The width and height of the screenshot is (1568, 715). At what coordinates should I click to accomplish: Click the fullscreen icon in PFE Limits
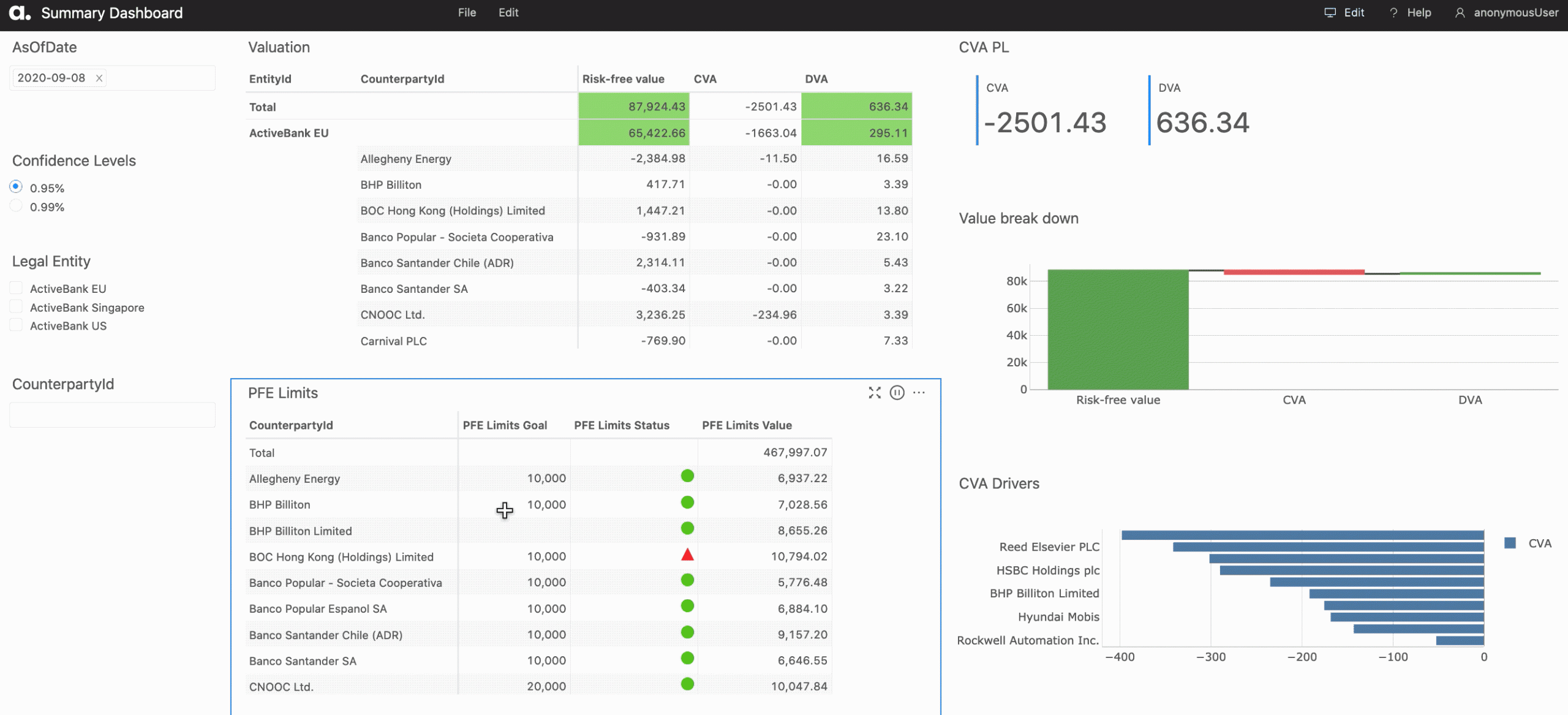875,393
